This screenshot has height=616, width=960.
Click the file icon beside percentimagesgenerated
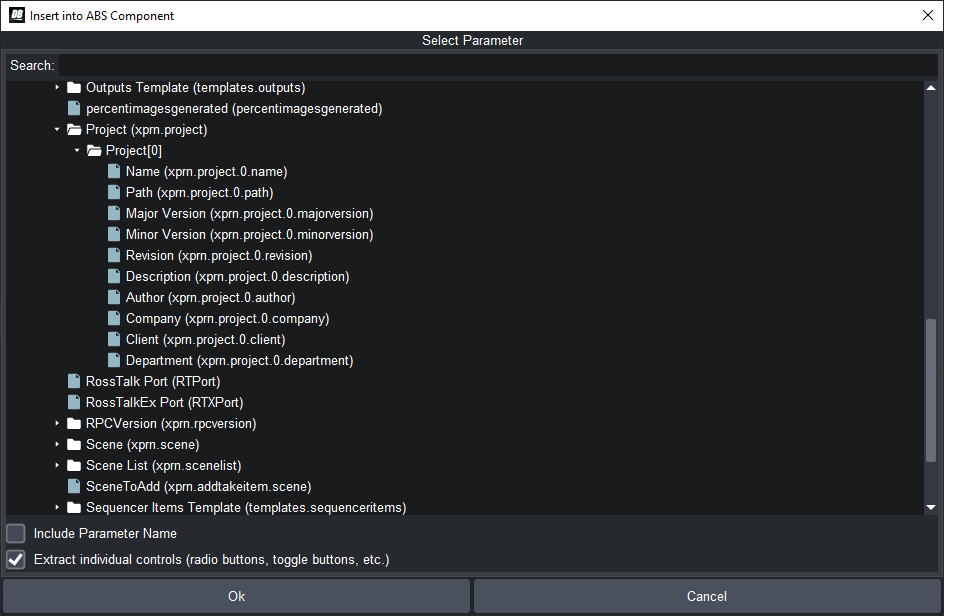click(74, 108)
